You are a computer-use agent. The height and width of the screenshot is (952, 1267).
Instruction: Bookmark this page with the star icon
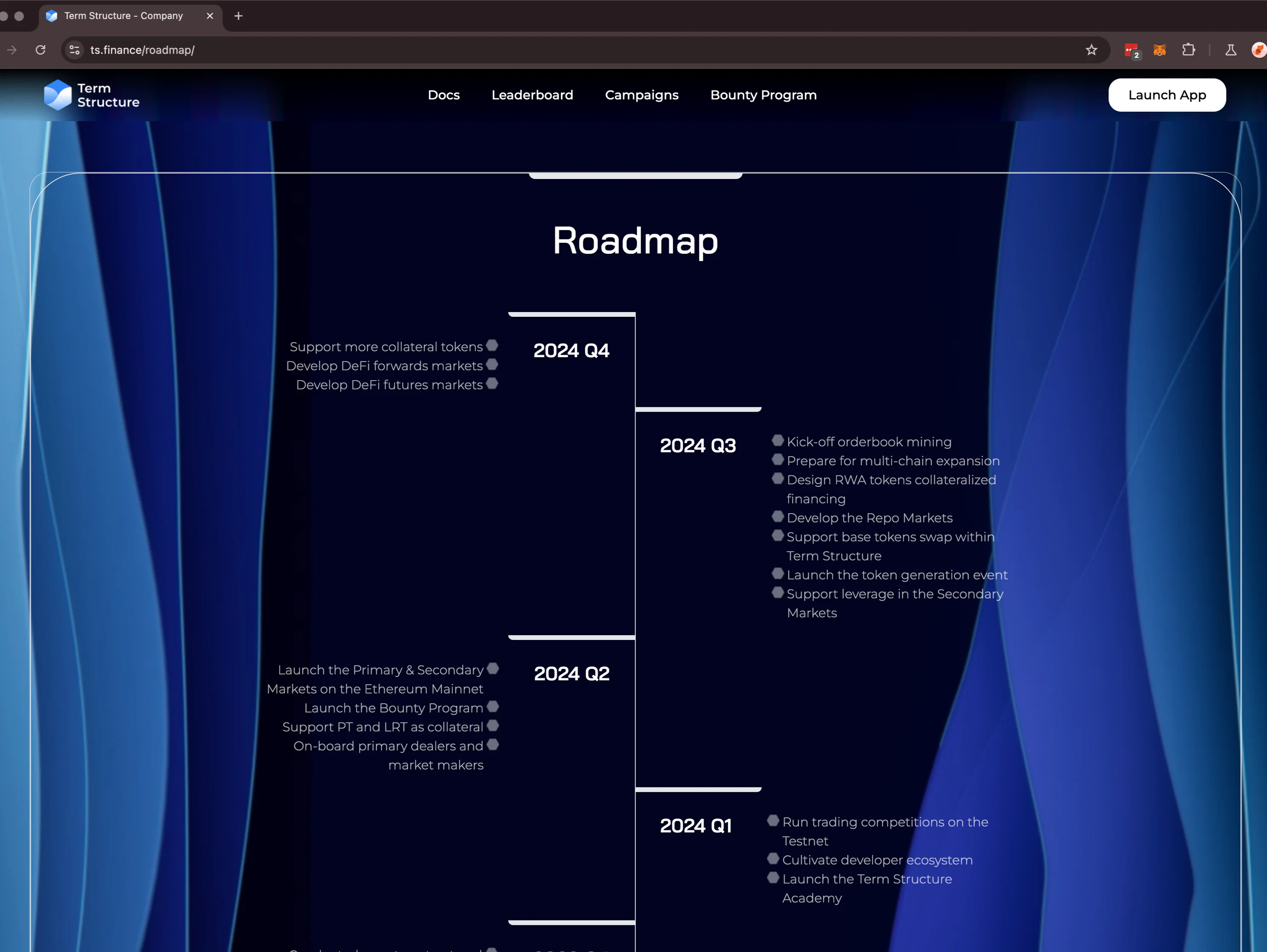point(1091,50)
